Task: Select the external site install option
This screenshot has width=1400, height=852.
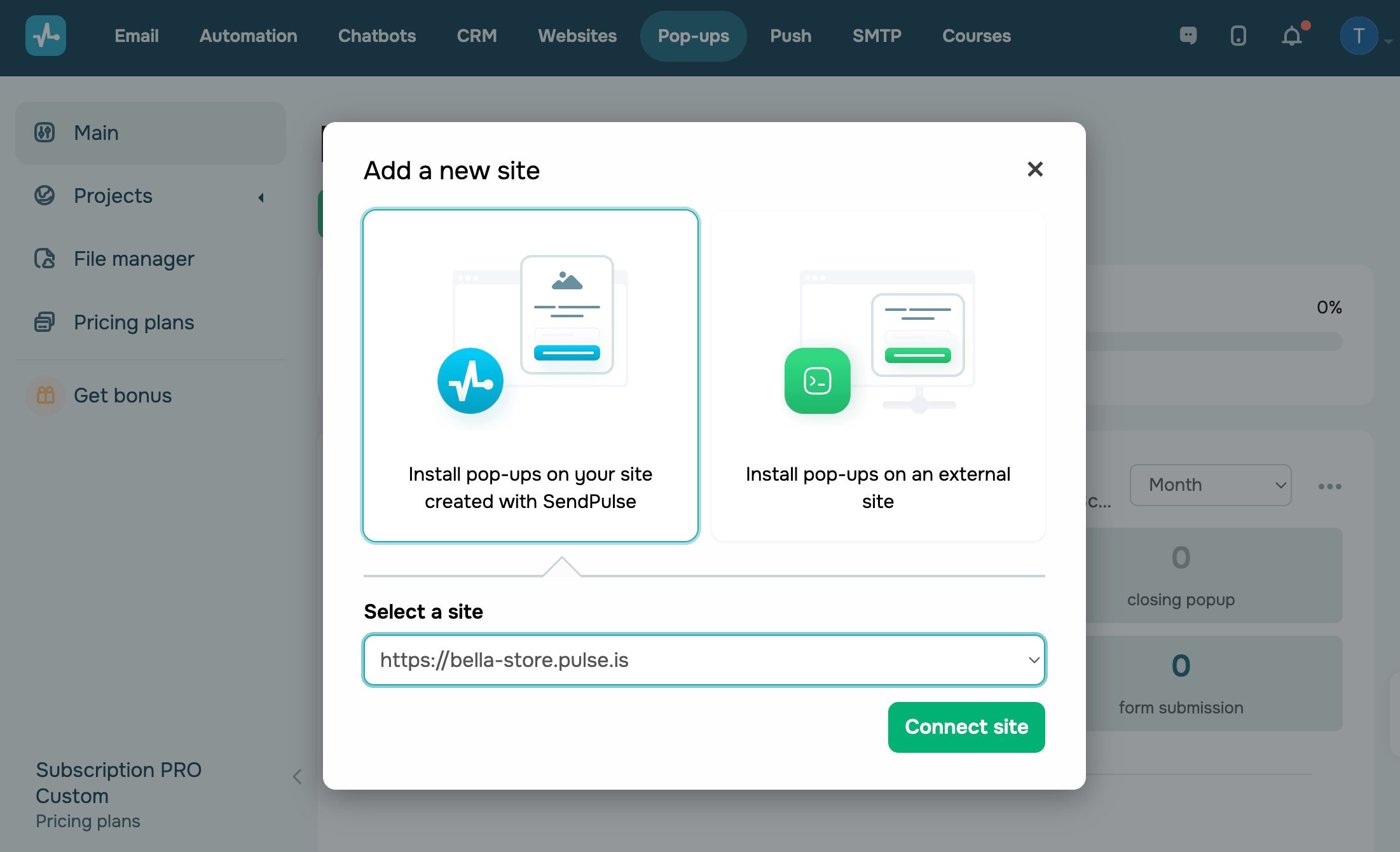Action: [x=878, y=376]
